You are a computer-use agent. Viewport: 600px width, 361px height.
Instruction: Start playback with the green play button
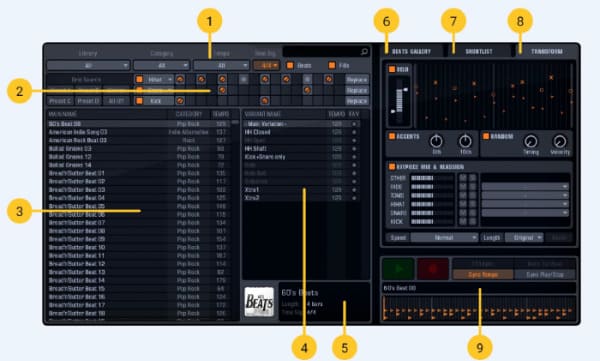coord(398,269)
